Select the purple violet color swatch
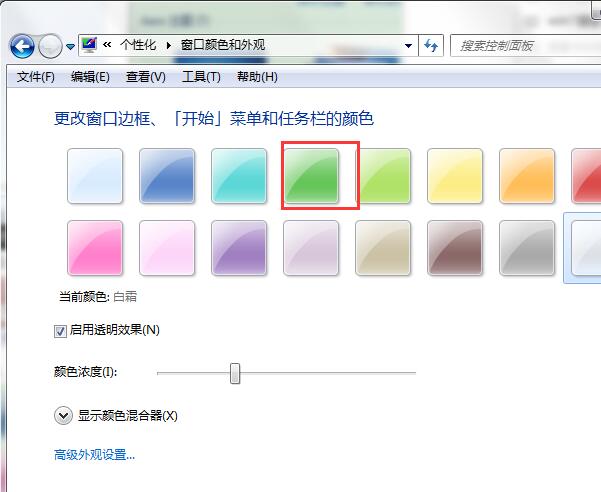601x492 pixels. pos(239,248)
